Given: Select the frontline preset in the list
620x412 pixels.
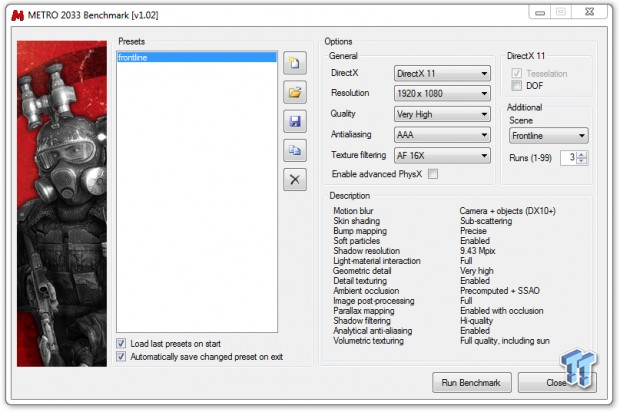Looking at the screenshot, I should tap(197, 57).
